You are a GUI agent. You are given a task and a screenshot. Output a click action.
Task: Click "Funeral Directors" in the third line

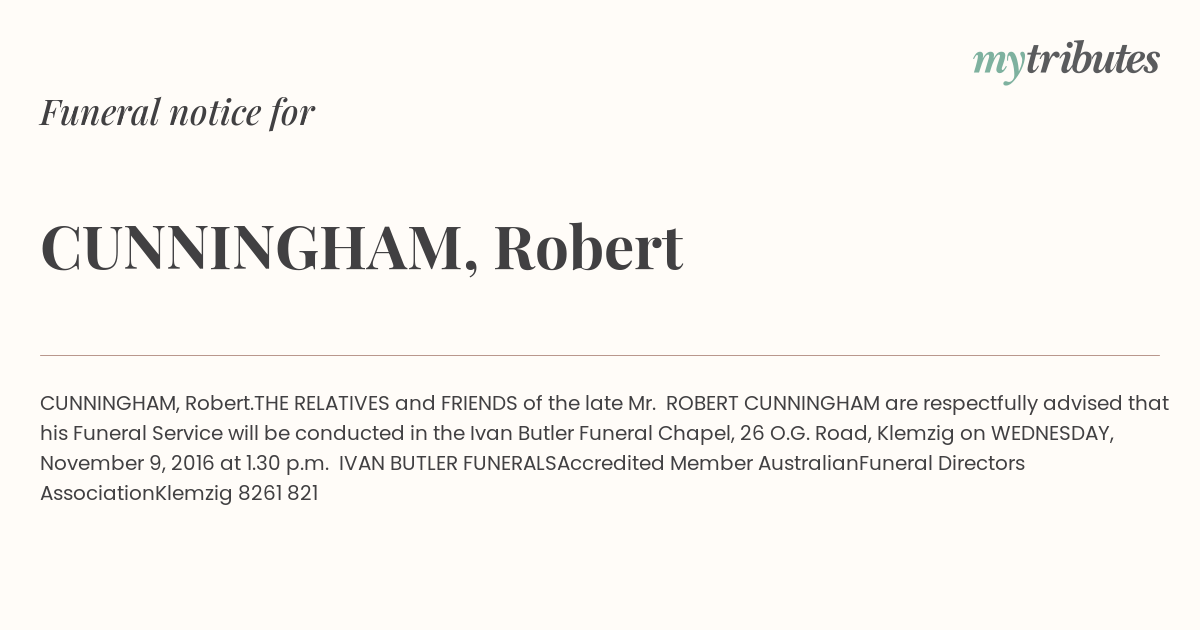coord(942,464)
